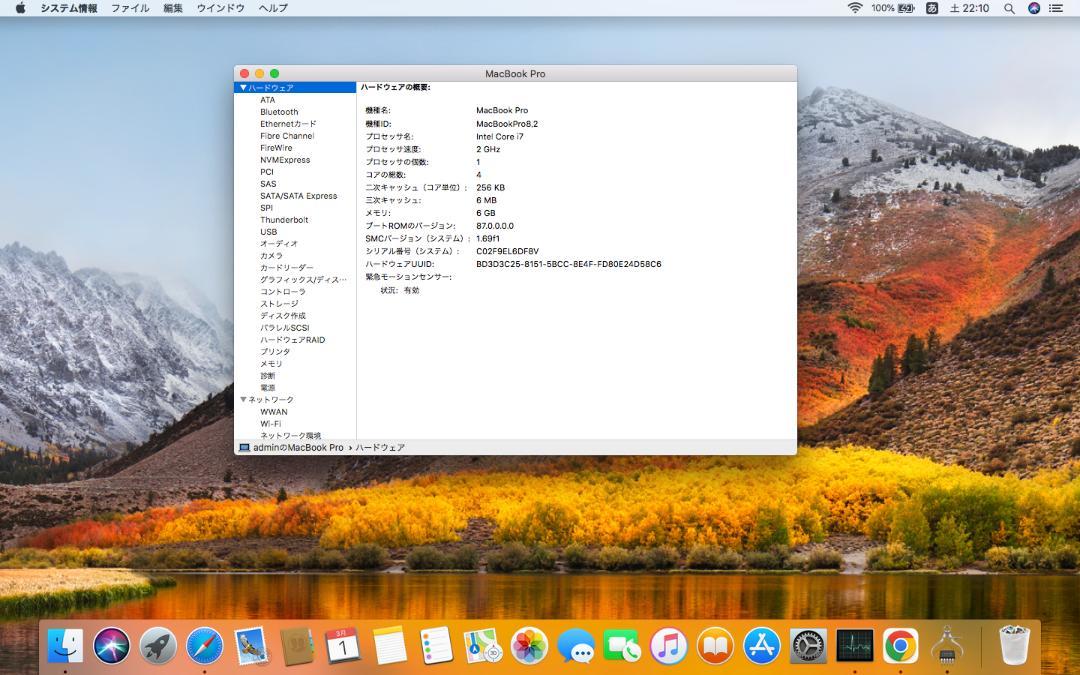Viewport: 1080px width, 675px height.
Task: Select カメラ in the sidebar
Action: (x=271, y=256)
